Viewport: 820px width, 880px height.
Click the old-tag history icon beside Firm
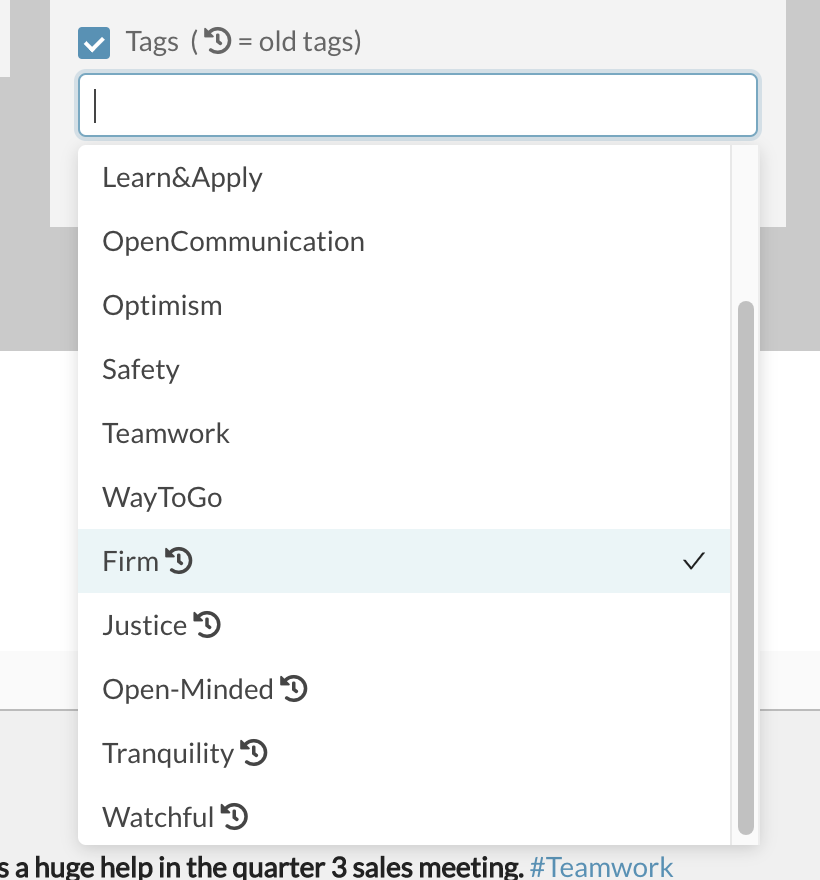click(179, 561)
